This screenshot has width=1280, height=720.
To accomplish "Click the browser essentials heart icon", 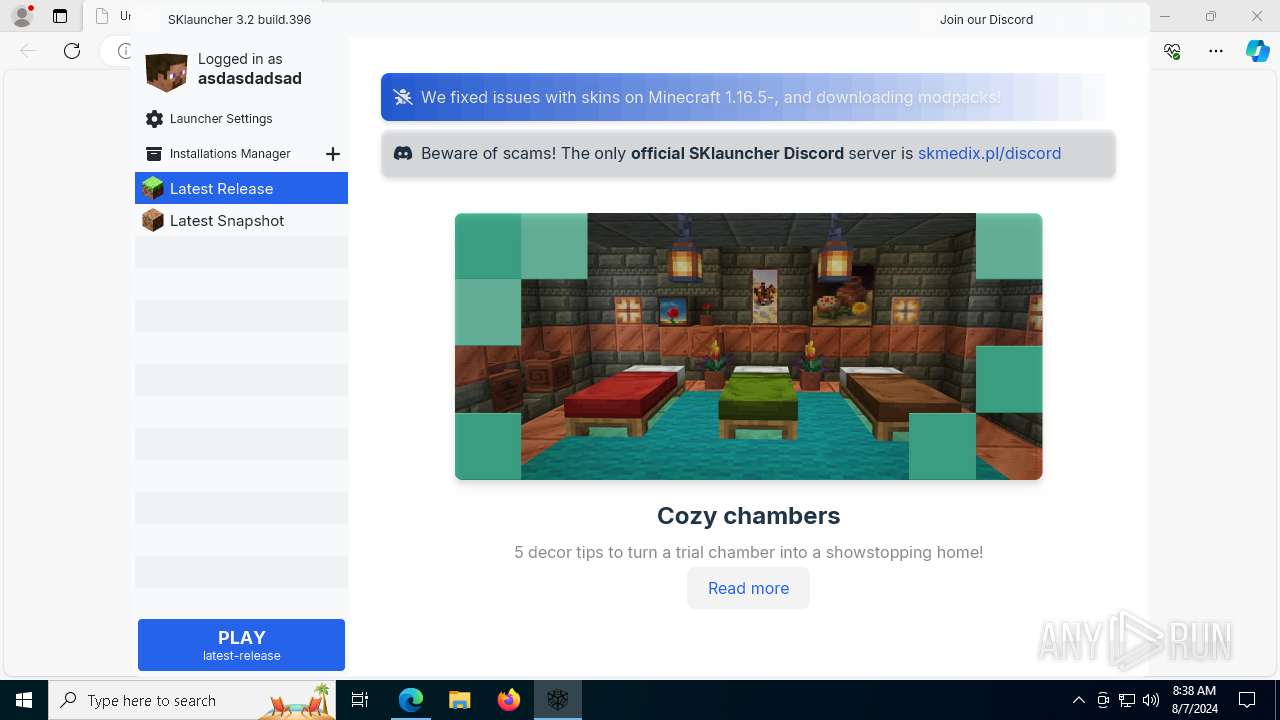I will [1172, 51].
